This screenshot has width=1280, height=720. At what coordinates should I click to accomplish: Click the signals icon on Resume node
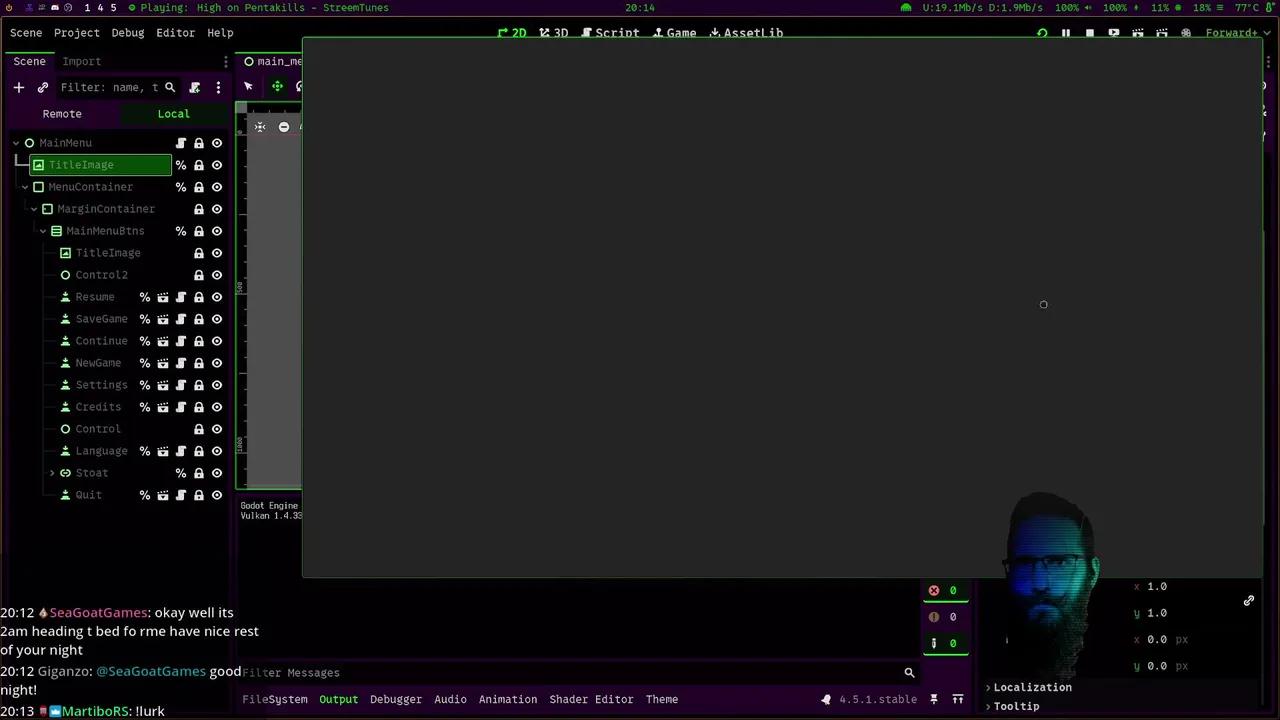(x=163, y=297)
